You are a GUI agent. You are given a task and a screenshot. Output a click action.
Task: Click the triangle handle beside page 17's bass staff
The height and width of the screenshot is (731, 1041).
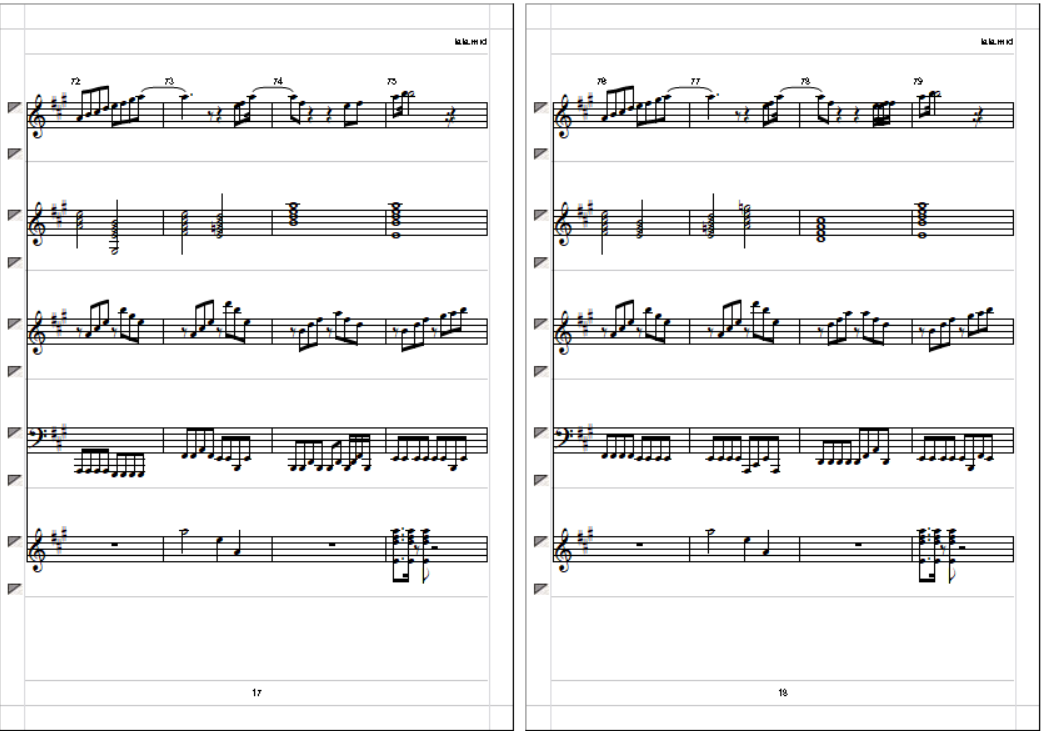15,432
